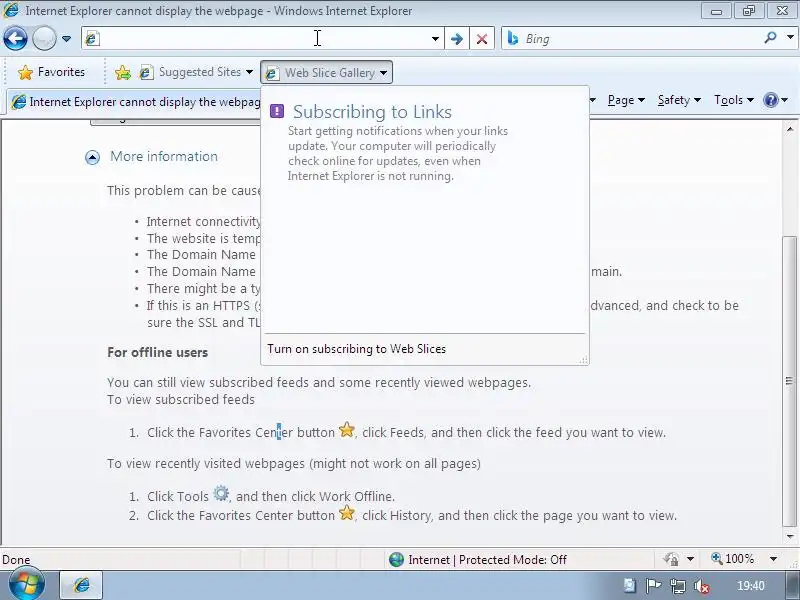The width and height of the screenshot is (800, 600).
Task: Click the Suggested Sites IE page icon
Action: click(146, 72)
